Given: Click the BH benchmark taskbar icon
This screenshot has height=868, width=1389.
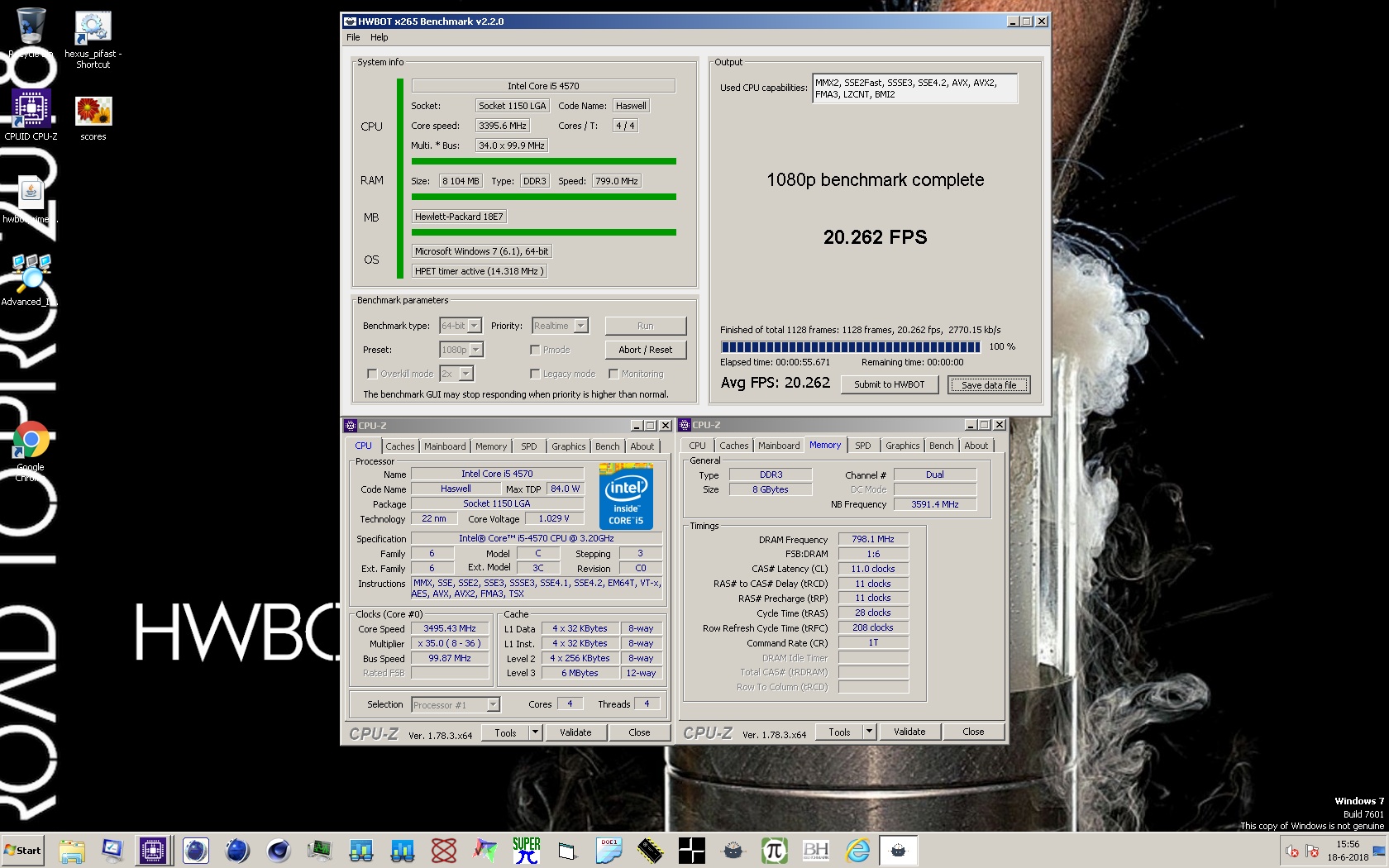Looking at the screenshot, I should pyautogui.click(x=815, y=851).
